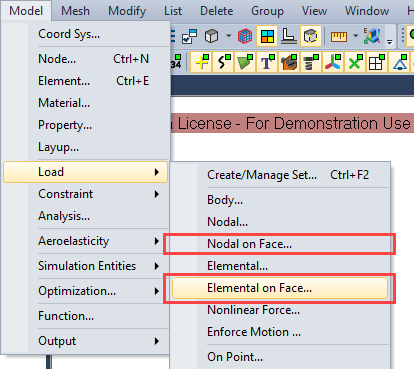
Task: Click the colored contour results icon
Action: 372,36
